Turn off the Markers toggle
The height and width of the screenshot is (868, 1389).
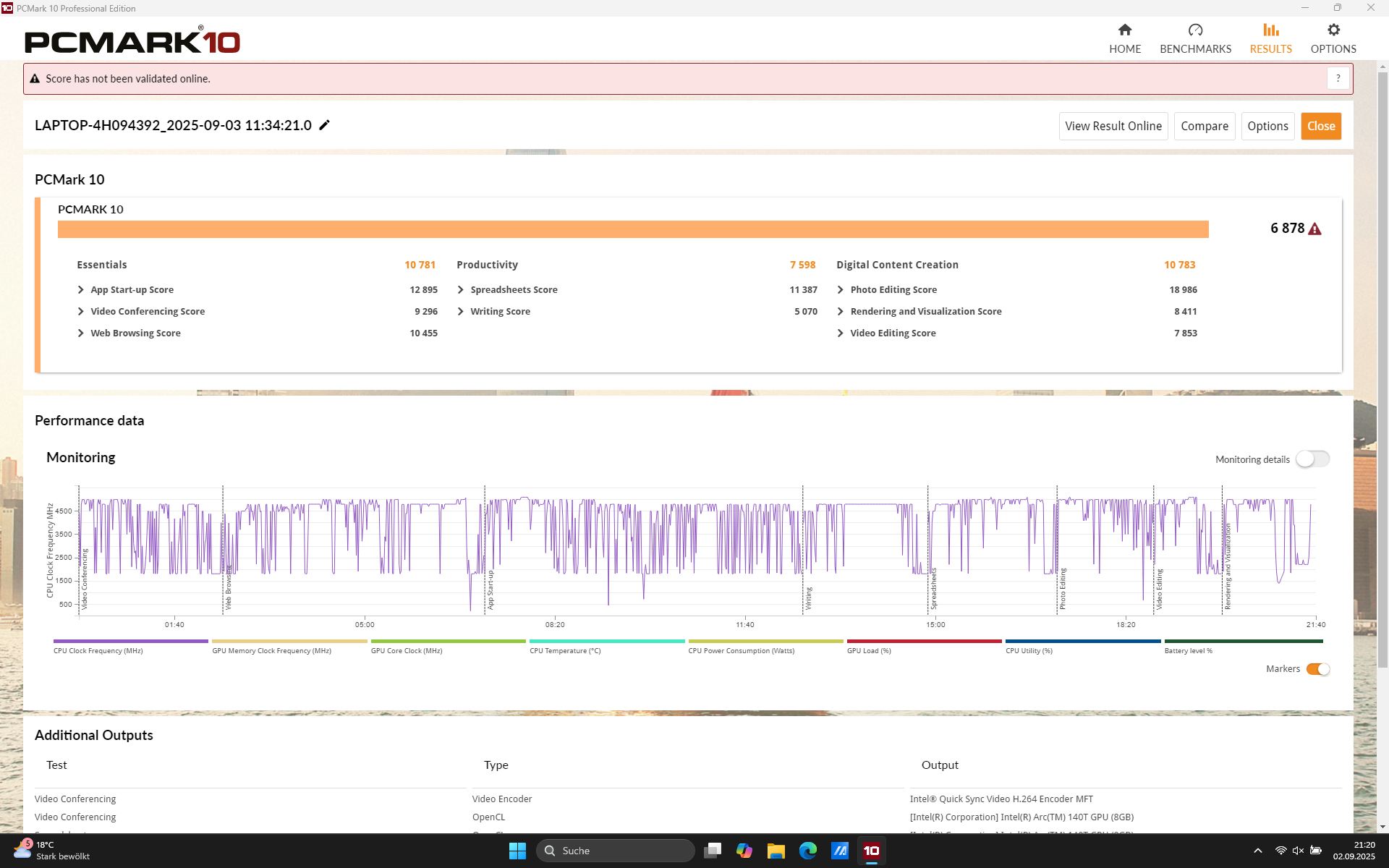[1317, 669]
